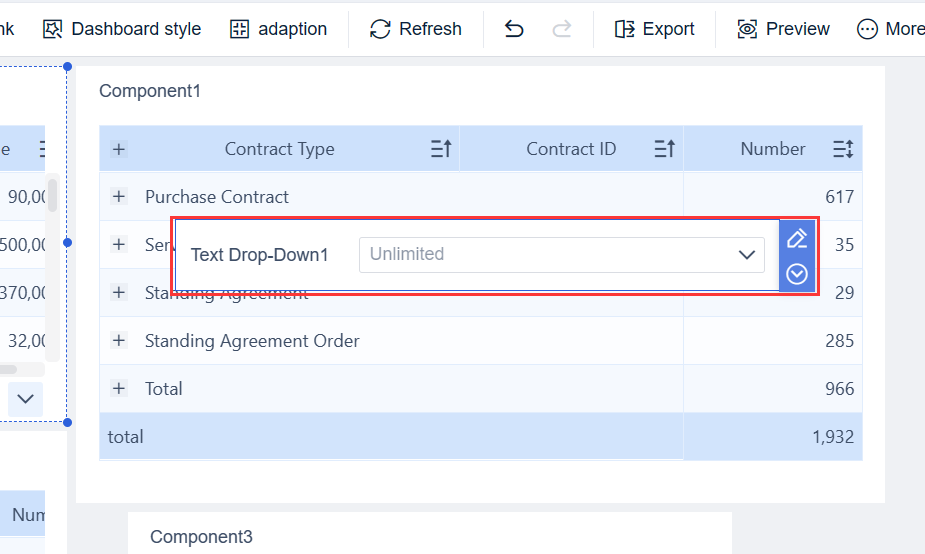
Task: Click the circled chevron icon below the pencil
Action: coord(797,274)
